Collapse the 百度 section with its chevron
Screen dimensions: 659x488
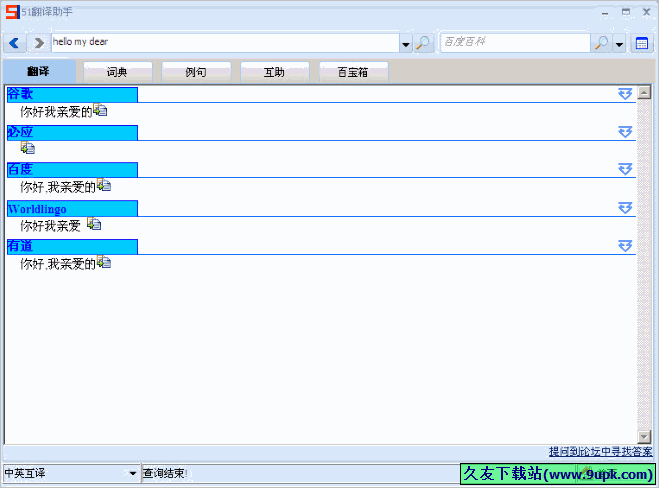[625, 169]
